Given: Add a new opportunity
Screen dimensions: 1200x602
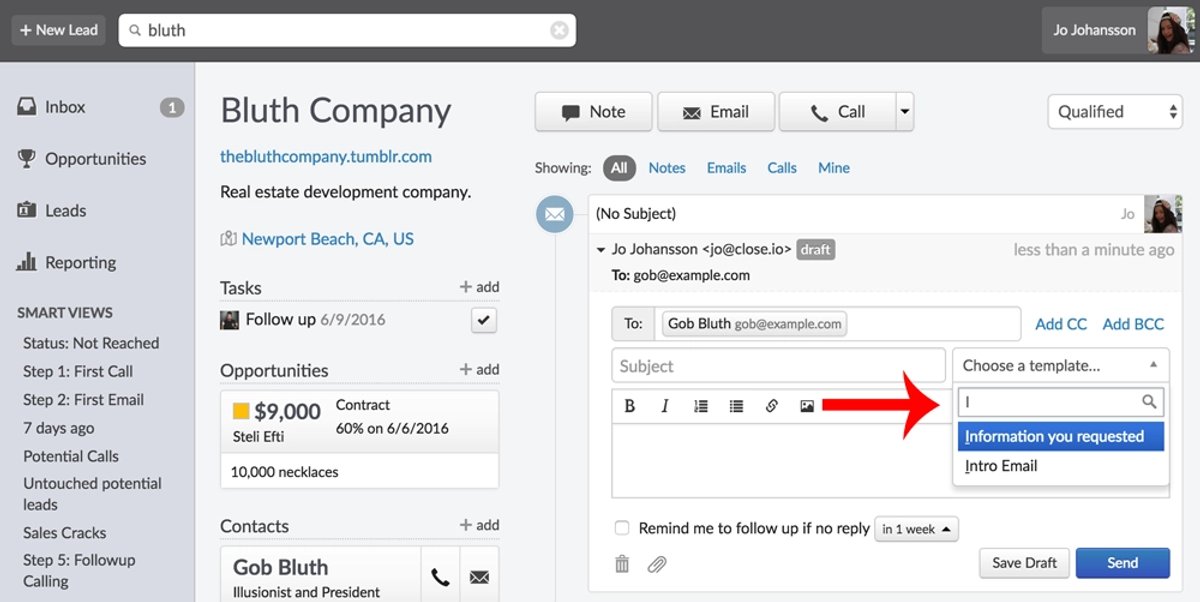Looking at the screenshot, I should click(479, 369).
